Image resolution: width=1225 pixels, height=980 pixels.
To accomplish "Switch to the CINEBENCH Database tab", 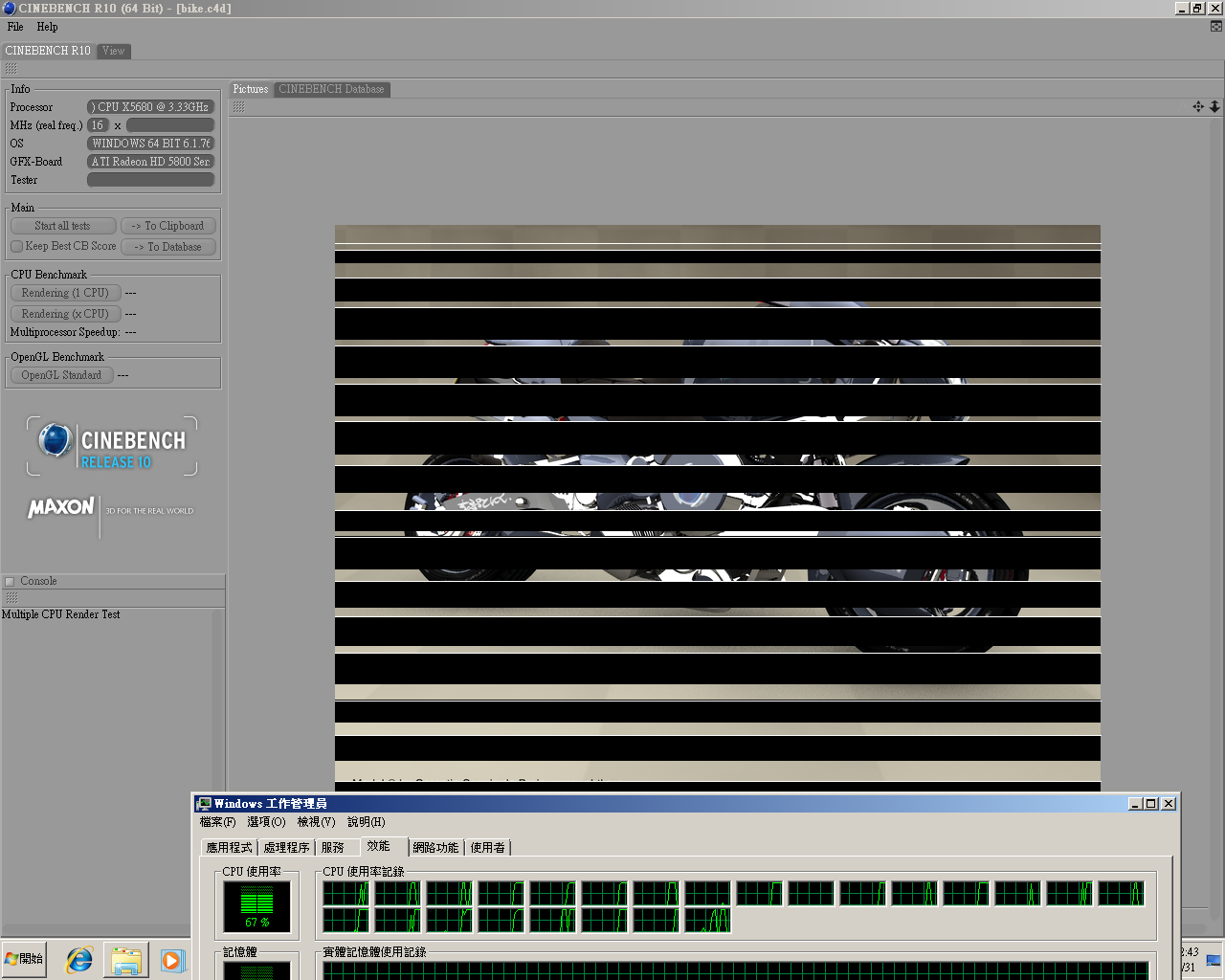I will 331,89.
